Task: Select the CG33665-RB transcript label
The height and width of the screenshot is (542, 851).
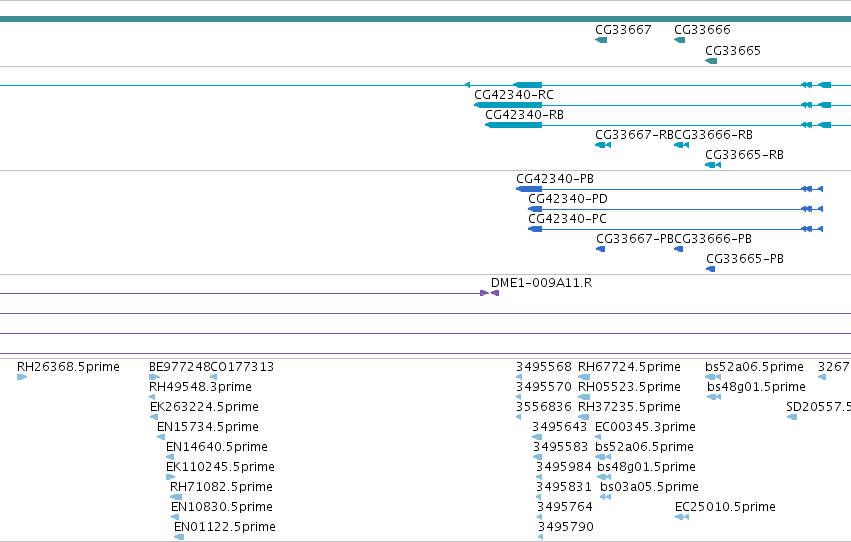Action: click(x=745, y=155)
